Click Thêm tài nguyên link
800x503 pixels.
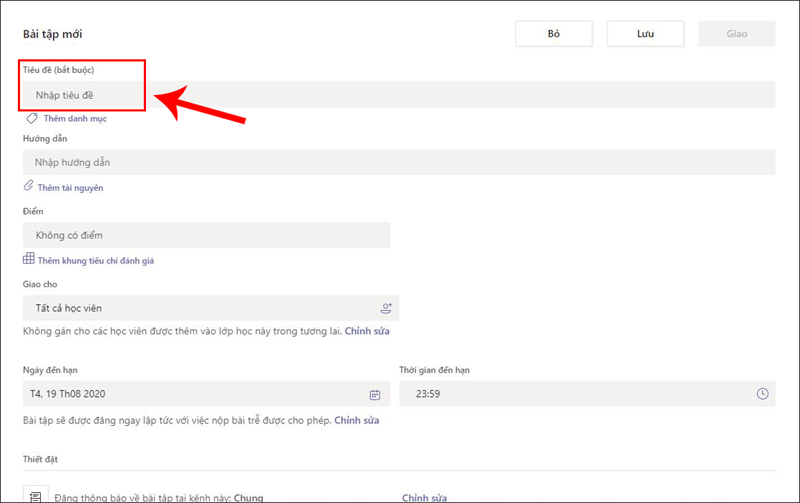pos(70,187)
